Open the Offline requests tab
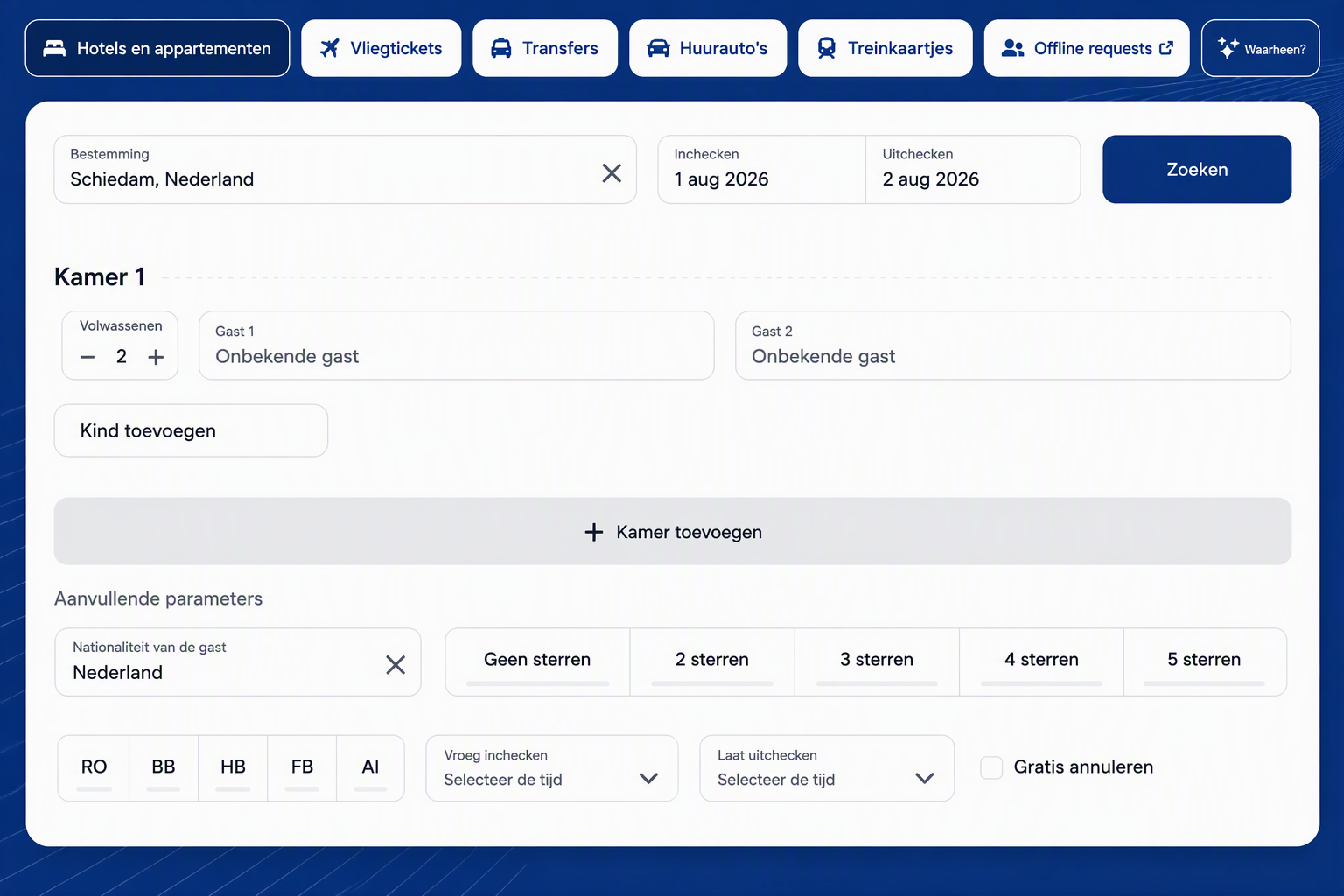 pos(1087,48)
